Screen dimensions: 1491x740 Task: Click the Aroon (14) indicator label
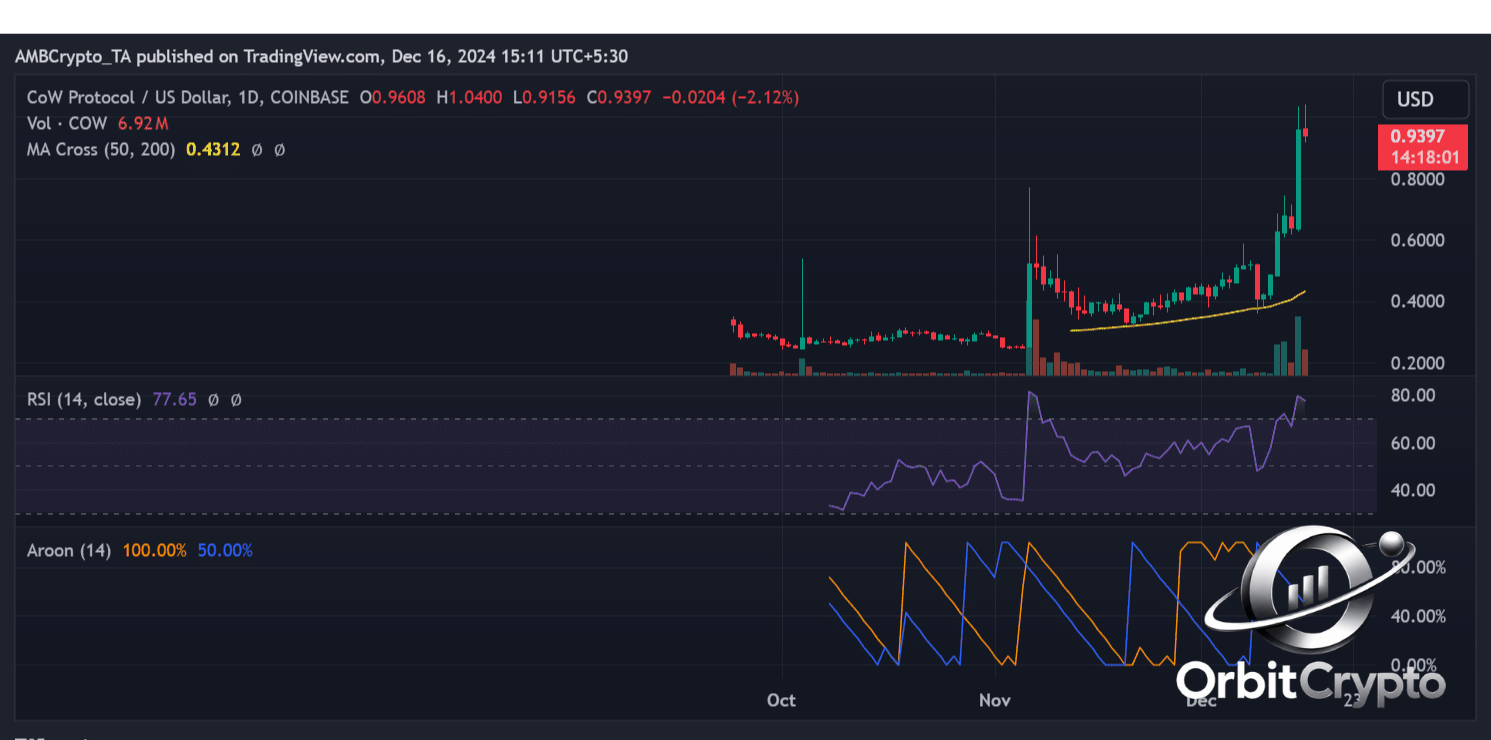(69, 550)
